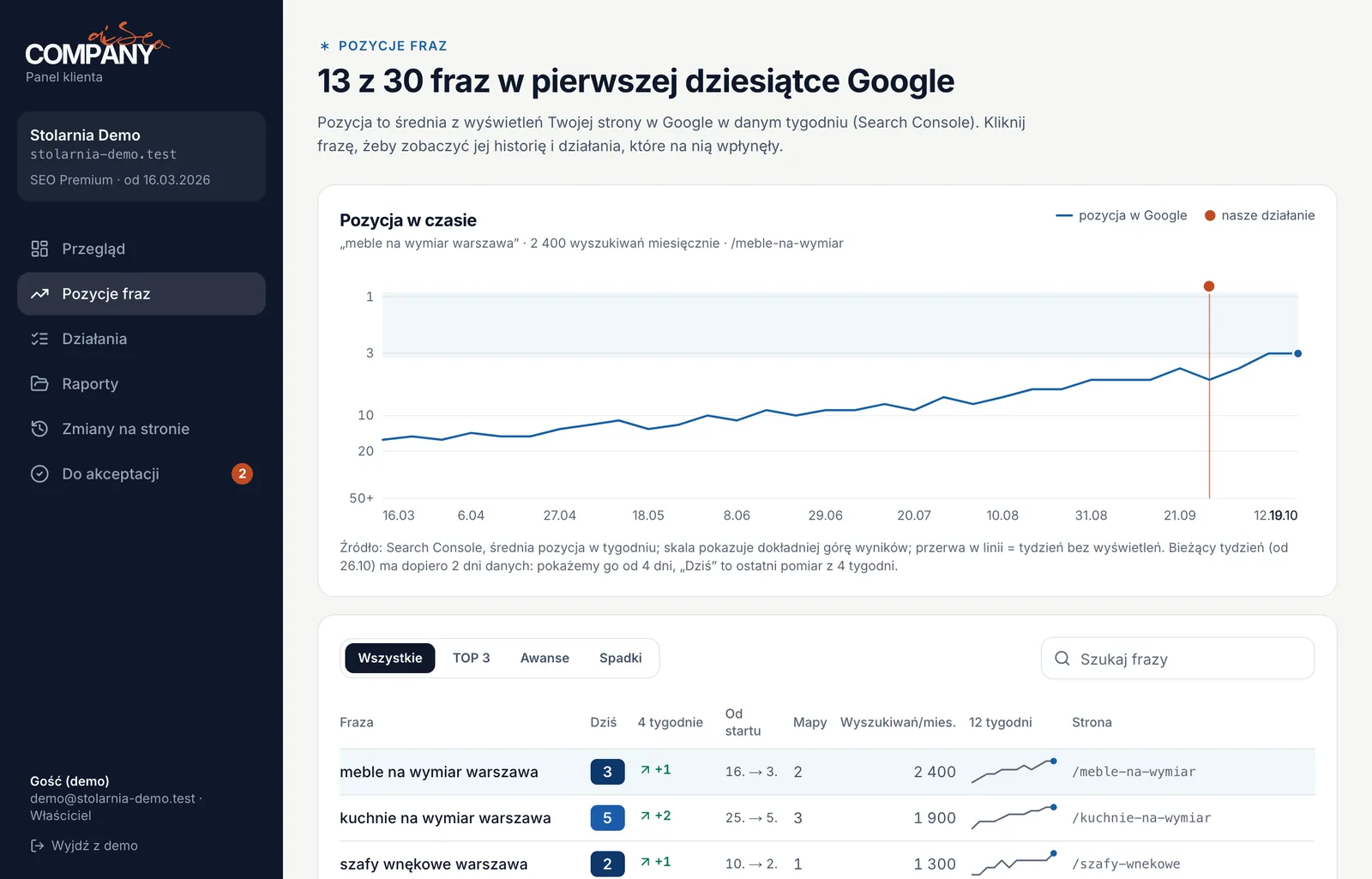Screen dimensions: 1372x879
Task: Select the Wszystkie filter tab
Action: coord(390,658)
